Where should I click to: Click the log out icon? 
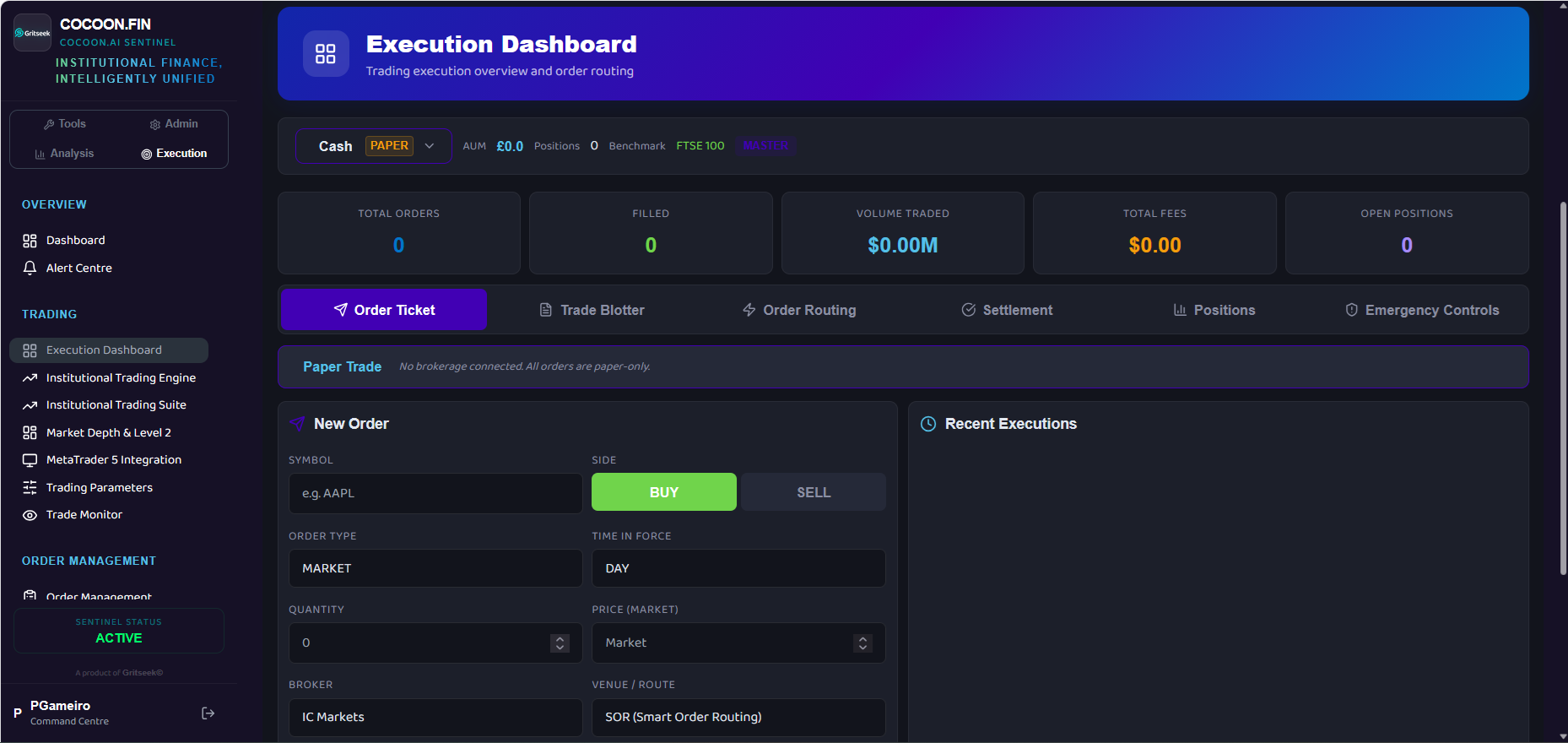click(208, 713)
